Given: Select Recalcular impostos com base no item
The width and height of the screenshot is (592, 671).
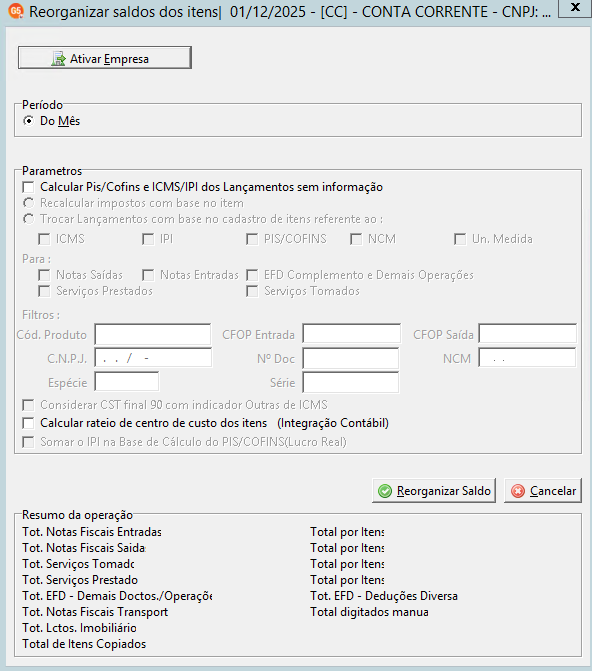Looking at the screenshot, I should [x=28, y=203].
